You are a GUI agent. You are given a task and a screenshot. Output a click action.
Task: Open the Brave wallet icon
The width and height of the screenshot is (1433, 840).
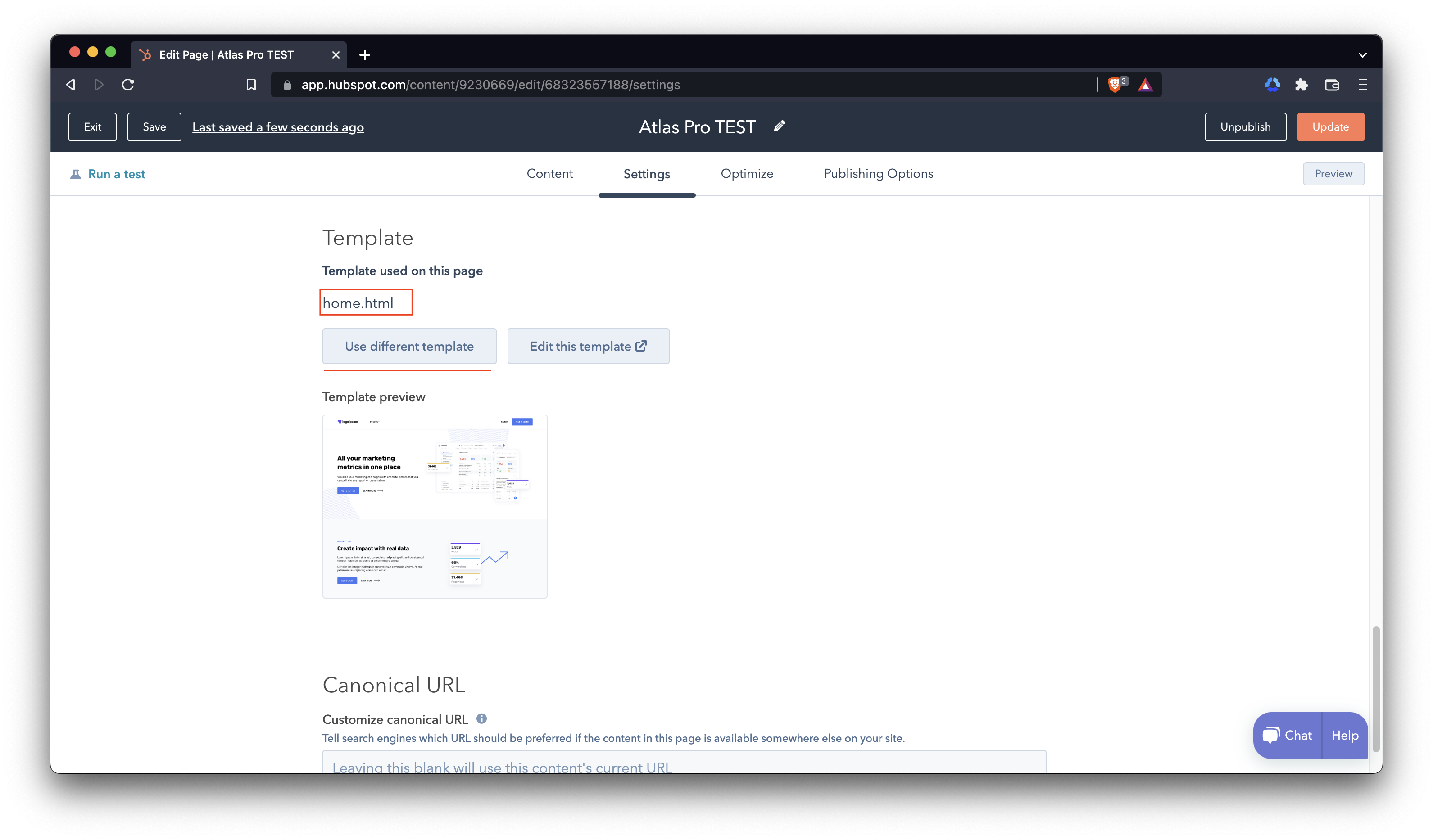(x=1332, y=85)
